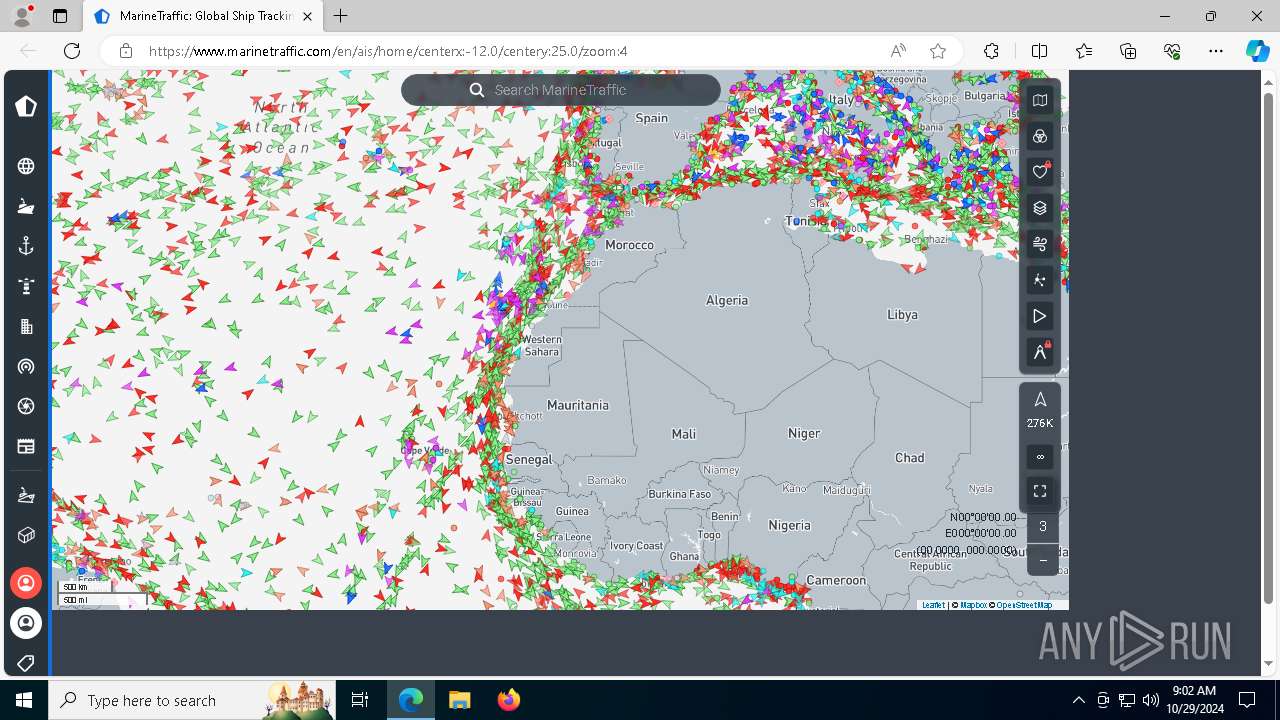Add this page to favorites star
Screen dimensions: 1280x720
(x=938, y=51)
